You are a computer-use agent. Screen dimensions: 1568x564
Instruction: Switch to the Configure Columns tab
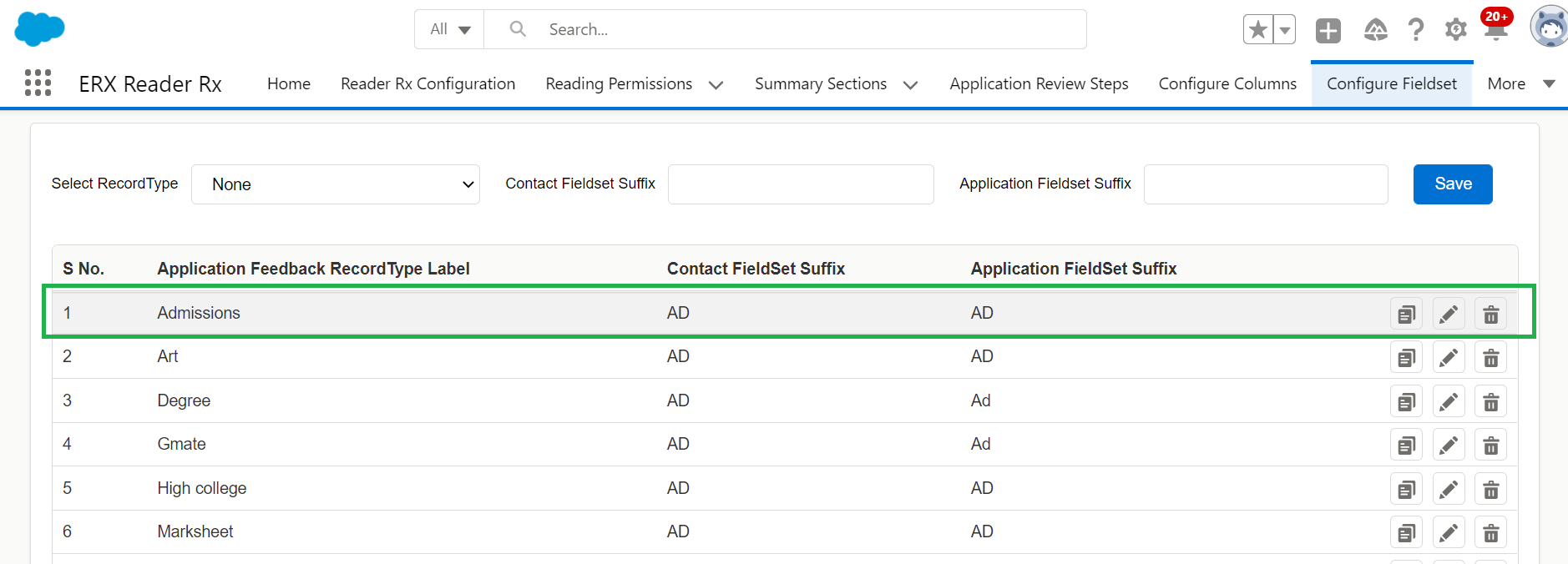pos(1227,84)
